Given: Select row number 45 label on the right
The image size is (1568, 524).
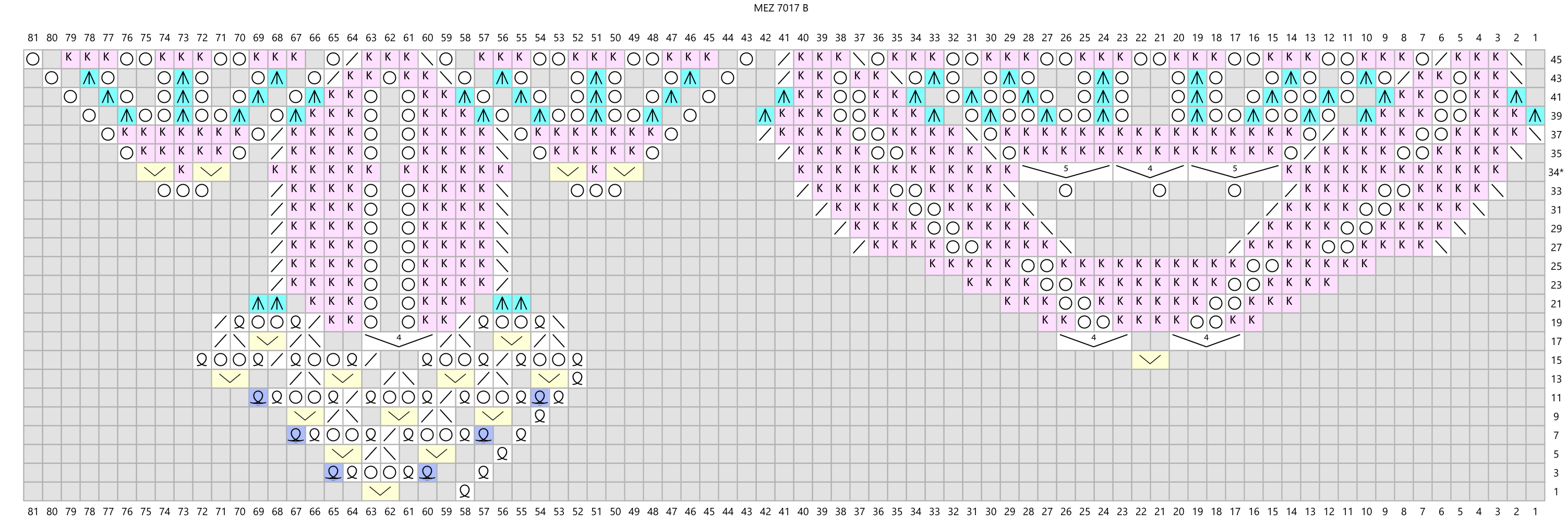Looking at the screenshot, I should tap(1556, 59).
